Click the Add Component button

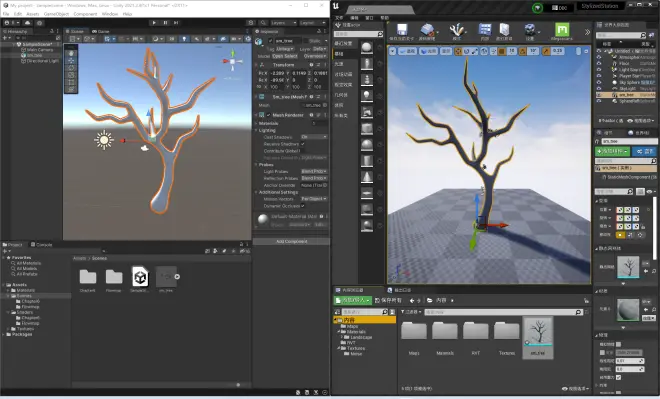pyautogui.click(x=291, y=242)
